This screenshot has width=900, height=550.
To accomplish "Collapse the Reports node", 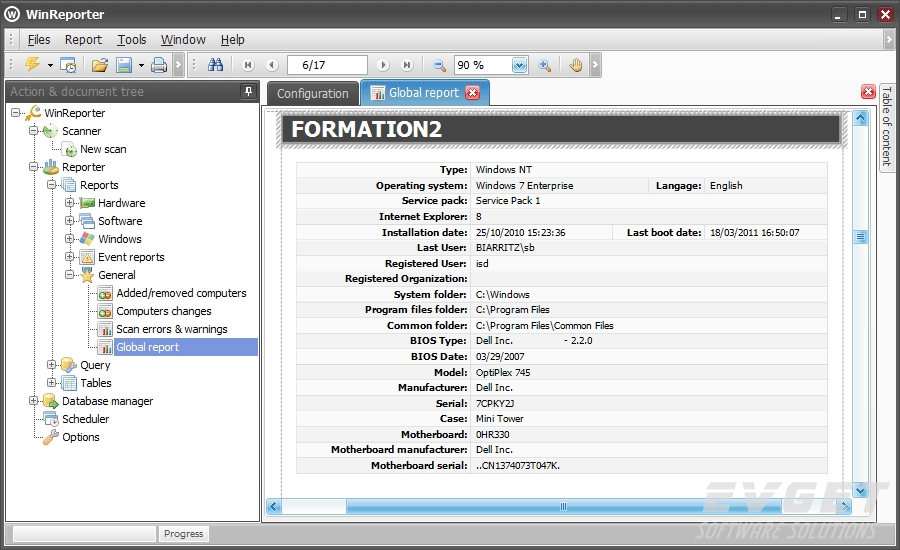I will pos(52,185).
